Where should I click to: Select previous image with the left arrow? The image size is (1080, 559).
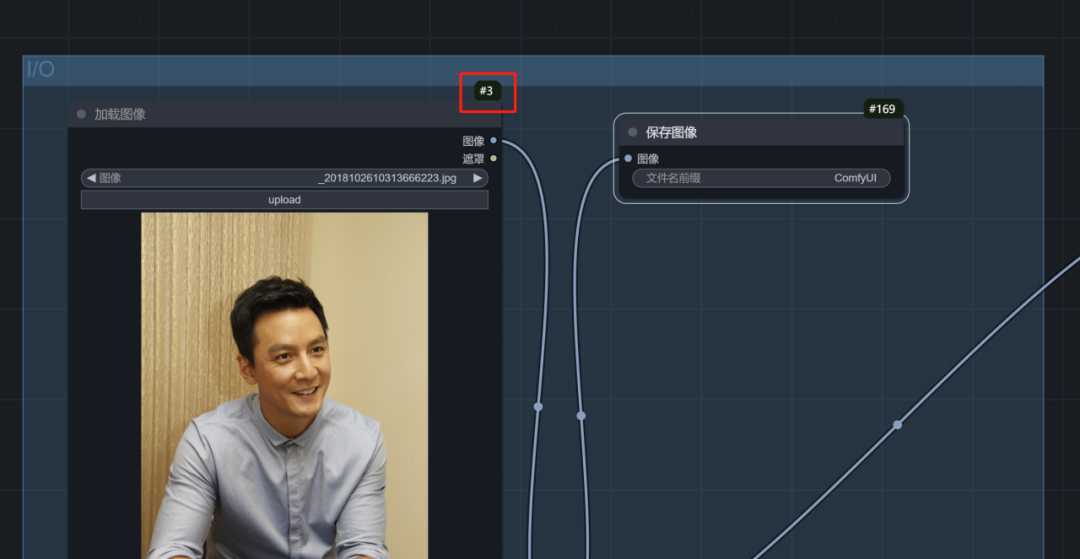tap(91, 178)
